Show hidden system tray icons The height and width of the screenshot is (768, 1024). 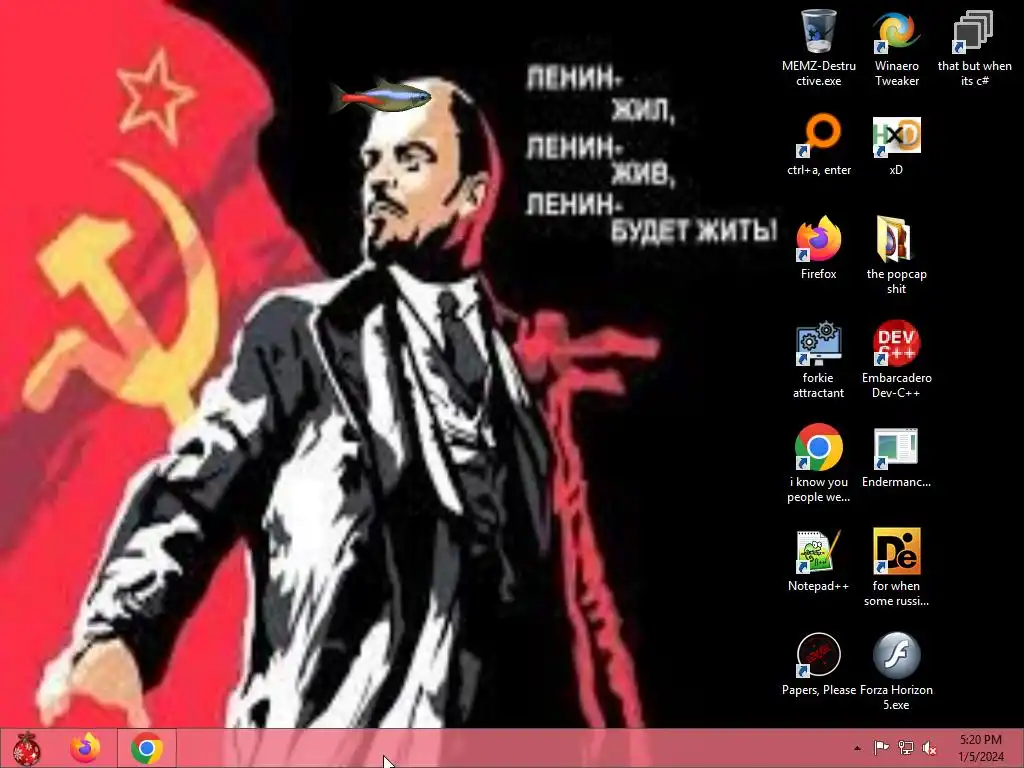coord(857,748)
